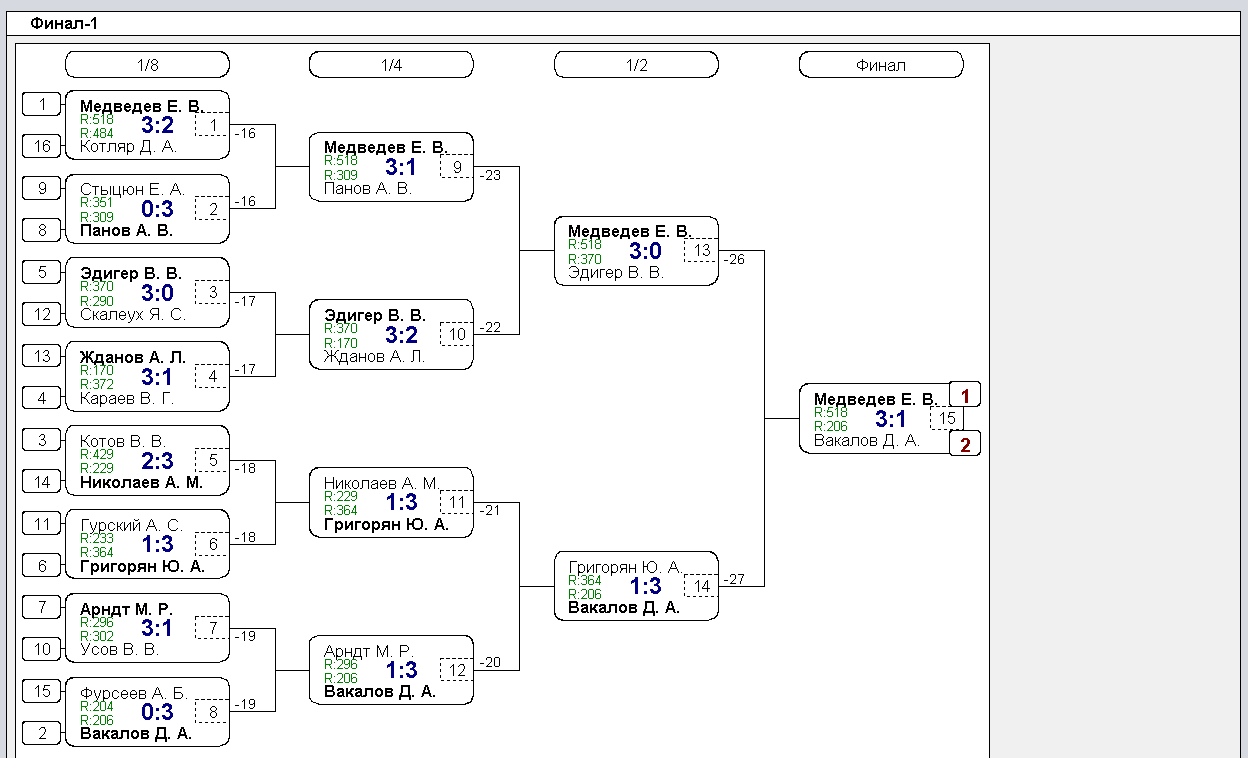Click score 3:1 of the final match
The width and height of the screenshot is (1248, 758).
891,419
